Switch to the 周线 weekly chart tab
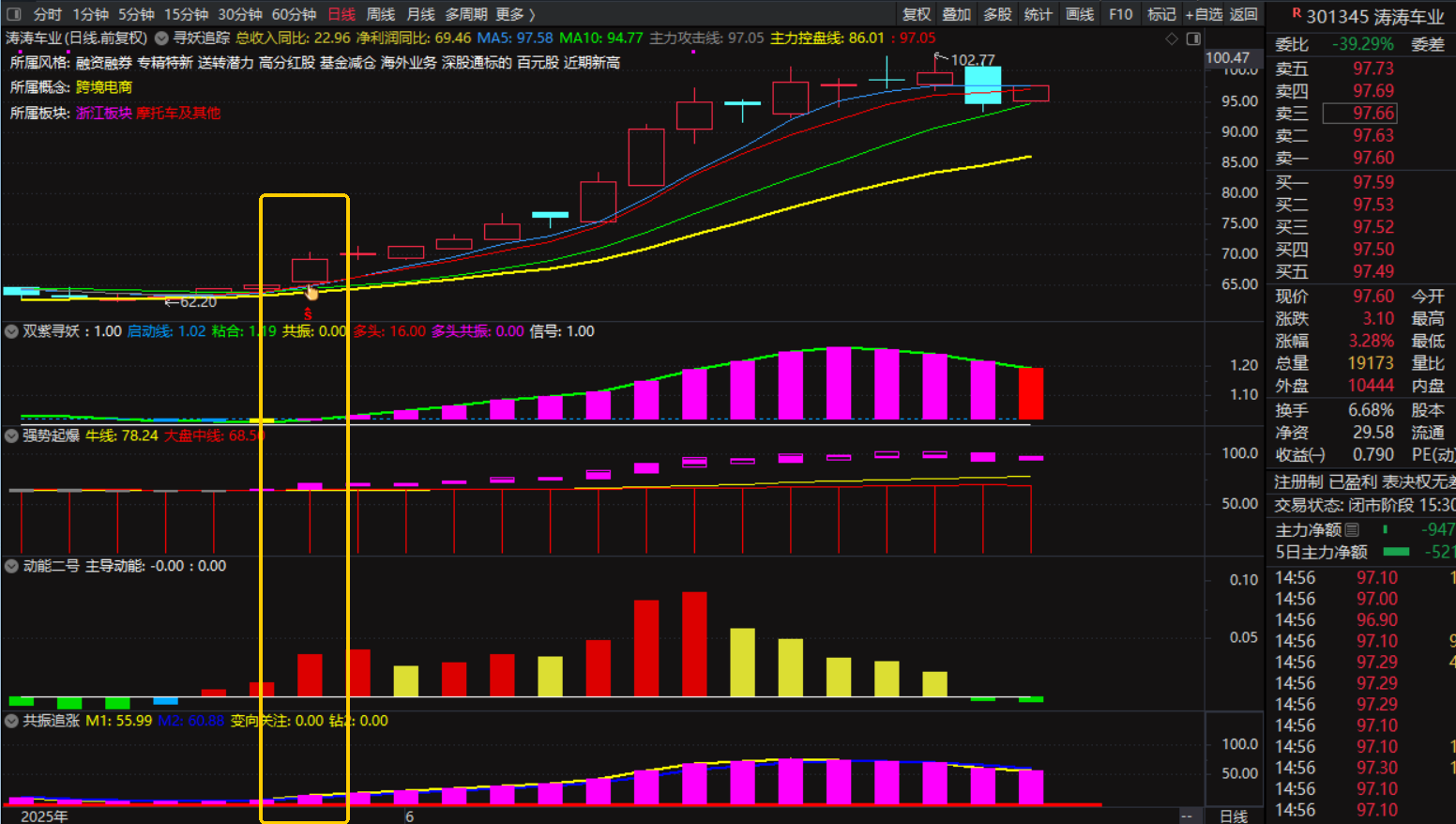This screenshot has width=1456, height=824. point(380,14)
